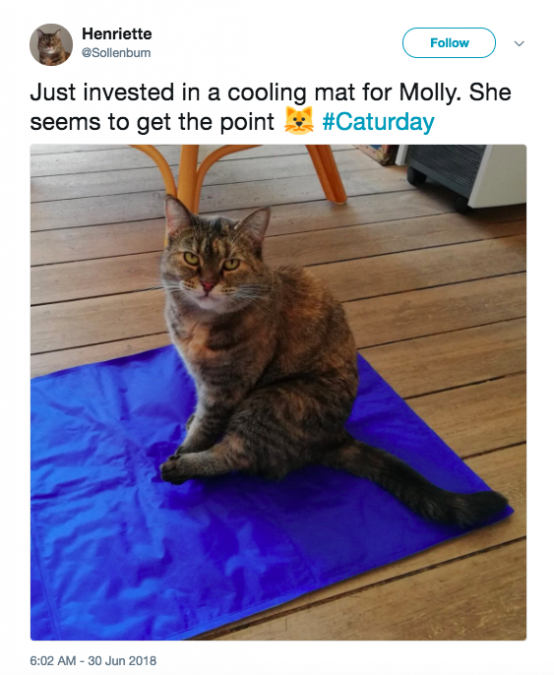Click the cat face emoji in tweet

pos(298,121)
